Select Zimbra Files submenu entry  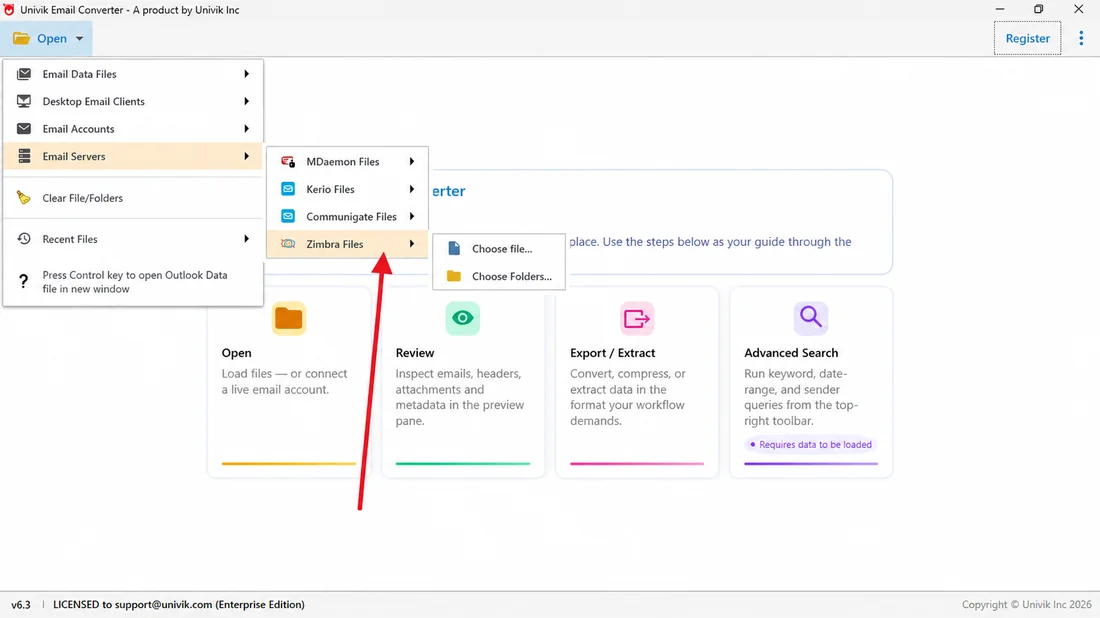347,243
